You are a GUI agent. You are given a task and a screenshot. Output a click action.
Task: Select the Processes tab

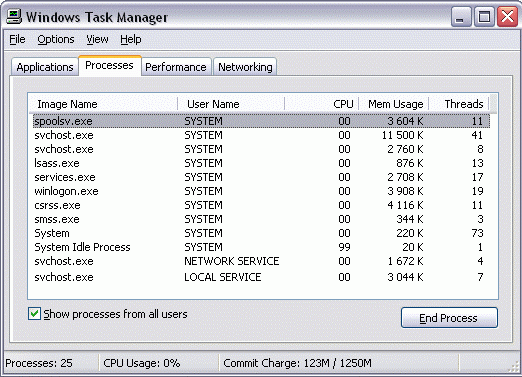point(110,65)
